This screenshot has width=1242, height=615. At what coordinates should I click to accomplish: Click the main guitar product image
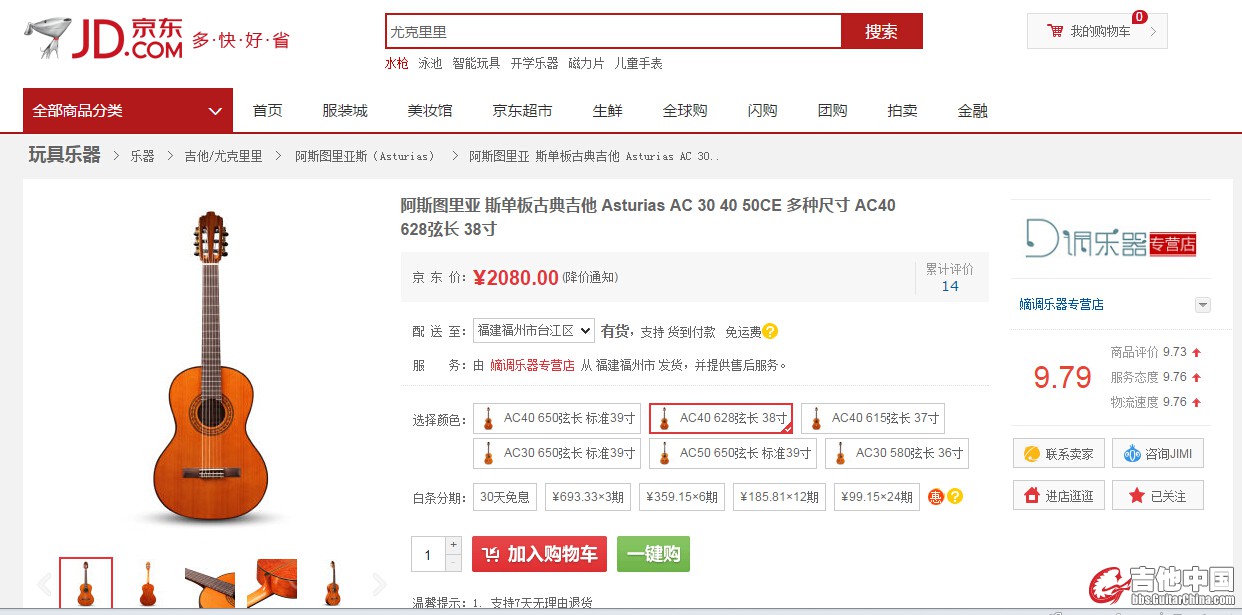211,367
